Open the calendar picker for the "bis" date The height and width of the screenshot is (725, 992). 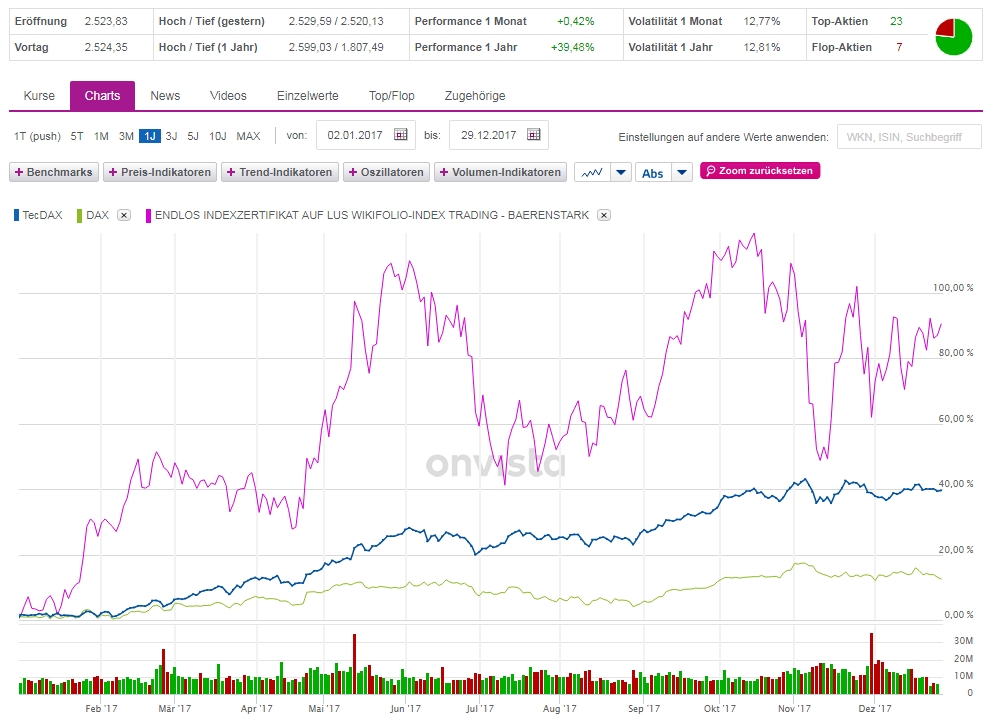pyautogui.click(x=534, y=135)
